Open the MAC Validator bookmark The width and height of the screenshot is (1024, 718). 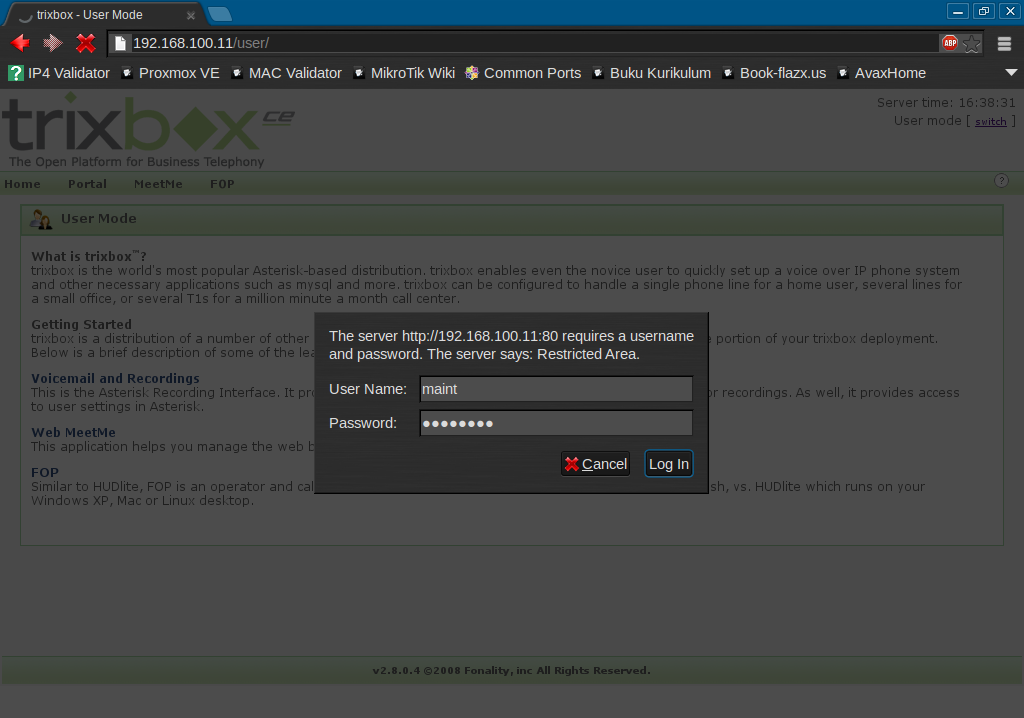click(287, 73)
